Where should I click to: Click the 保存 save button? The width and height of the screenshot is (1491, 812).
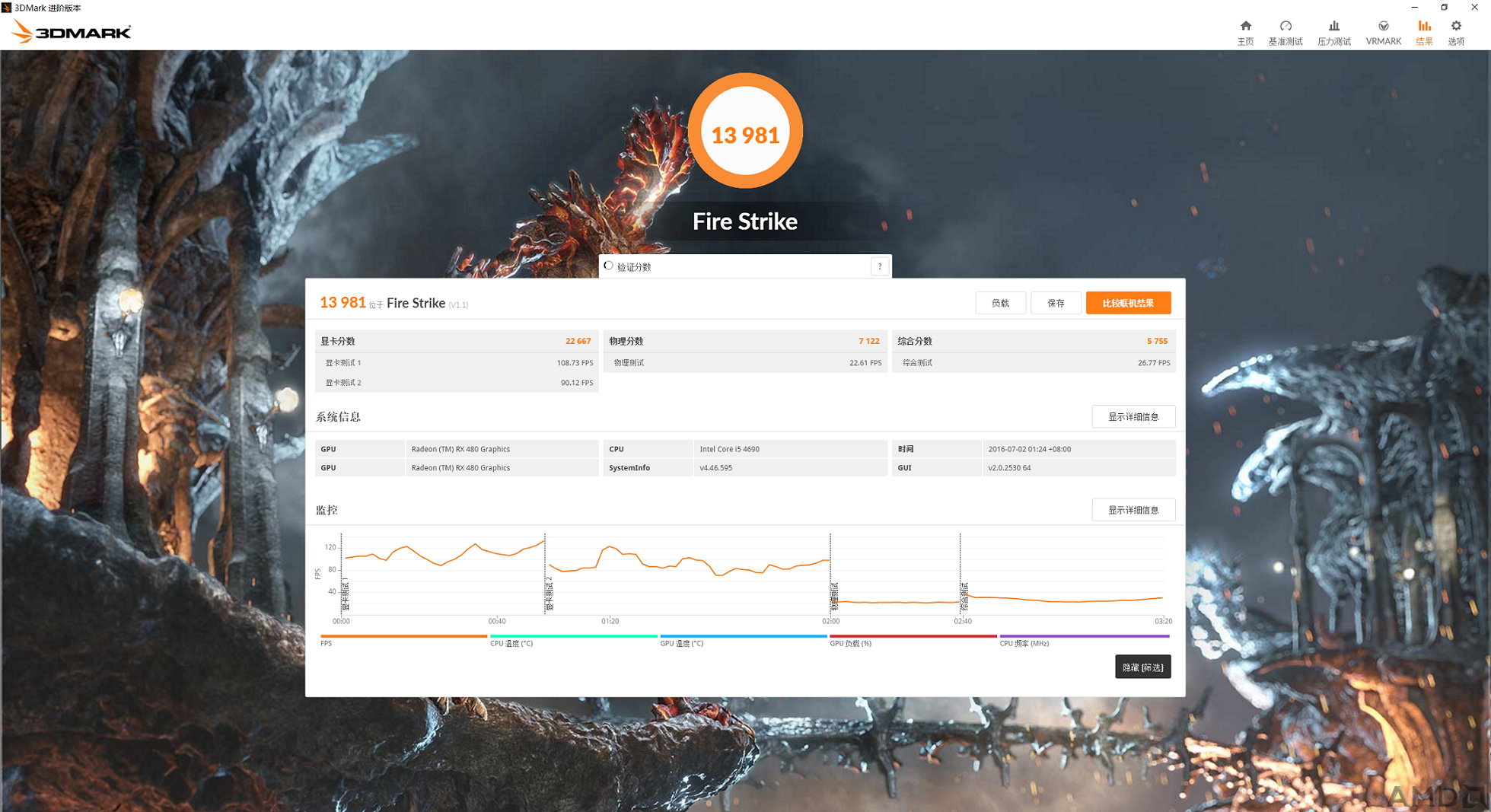[1056, 303]
